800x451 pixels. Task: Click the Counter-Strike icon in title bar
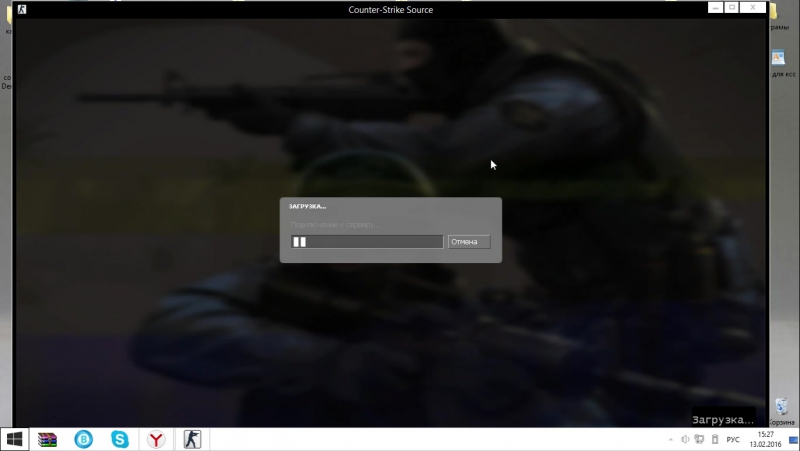coord(22,9)
